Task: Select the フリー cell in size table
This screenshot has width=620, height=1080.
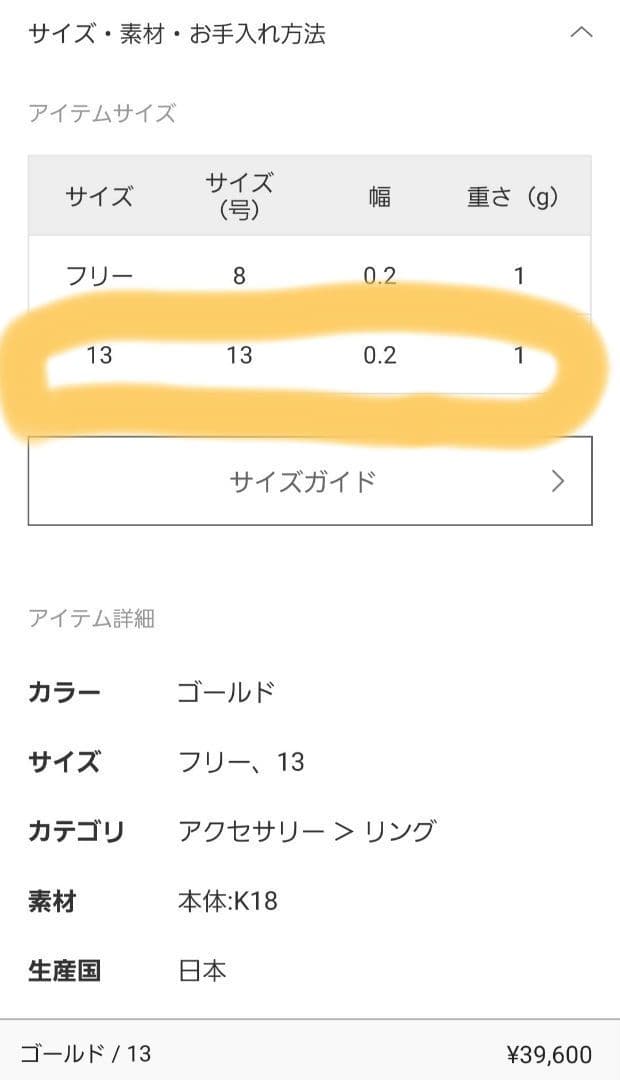Action: 99,276
